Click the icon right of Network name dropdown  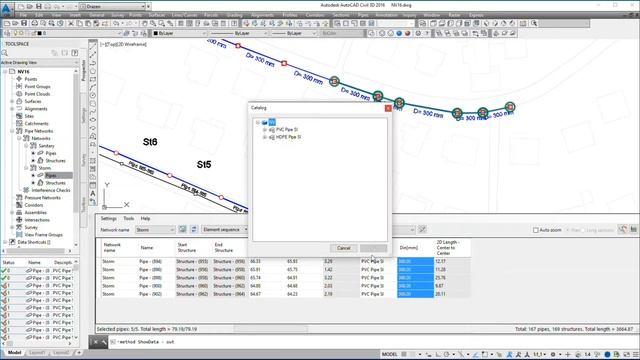(x=182, y=229)
